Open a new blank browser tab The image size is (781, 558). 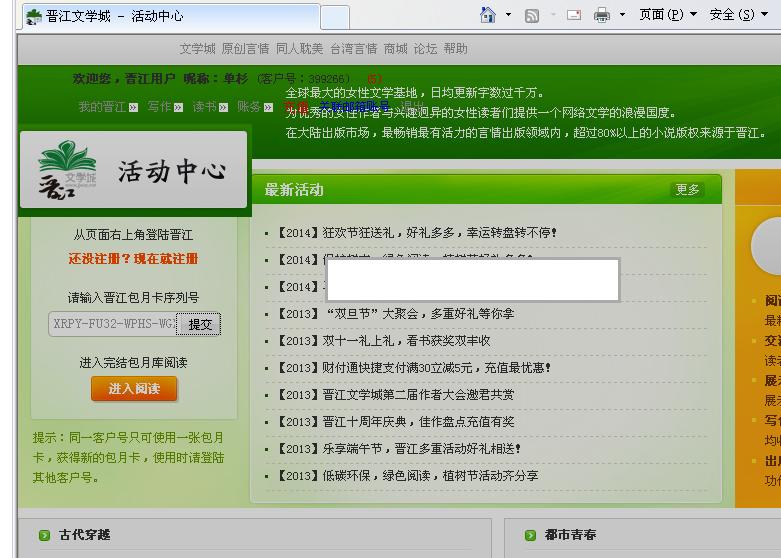coord(334,17)
